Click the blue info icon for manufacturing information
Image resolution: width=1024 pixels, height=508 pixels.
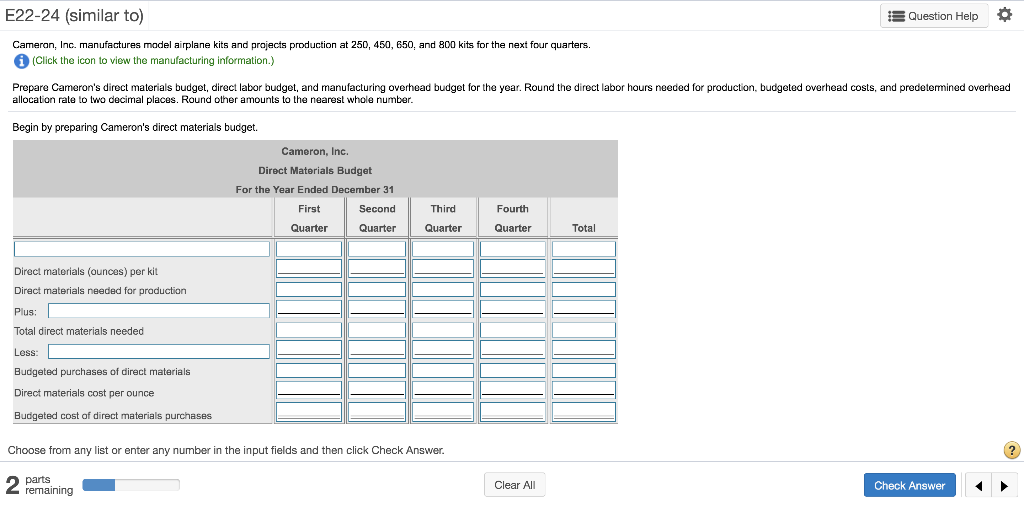click(x=21, y=61)
